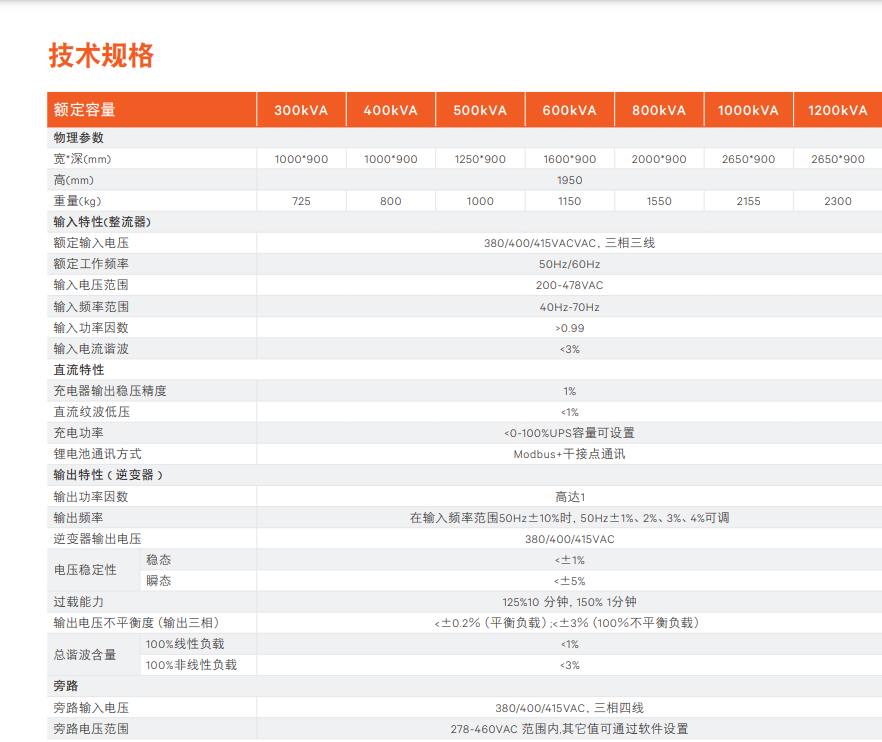Click the 输出电压不平衡度 (输出三相) label
The height and width of the screenshot is (742, 882).
(136, 623)
